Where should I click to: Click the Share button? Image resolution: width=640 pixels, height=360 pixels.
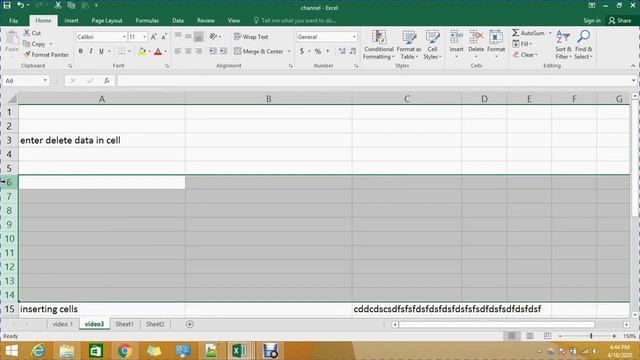click(620, 20)
